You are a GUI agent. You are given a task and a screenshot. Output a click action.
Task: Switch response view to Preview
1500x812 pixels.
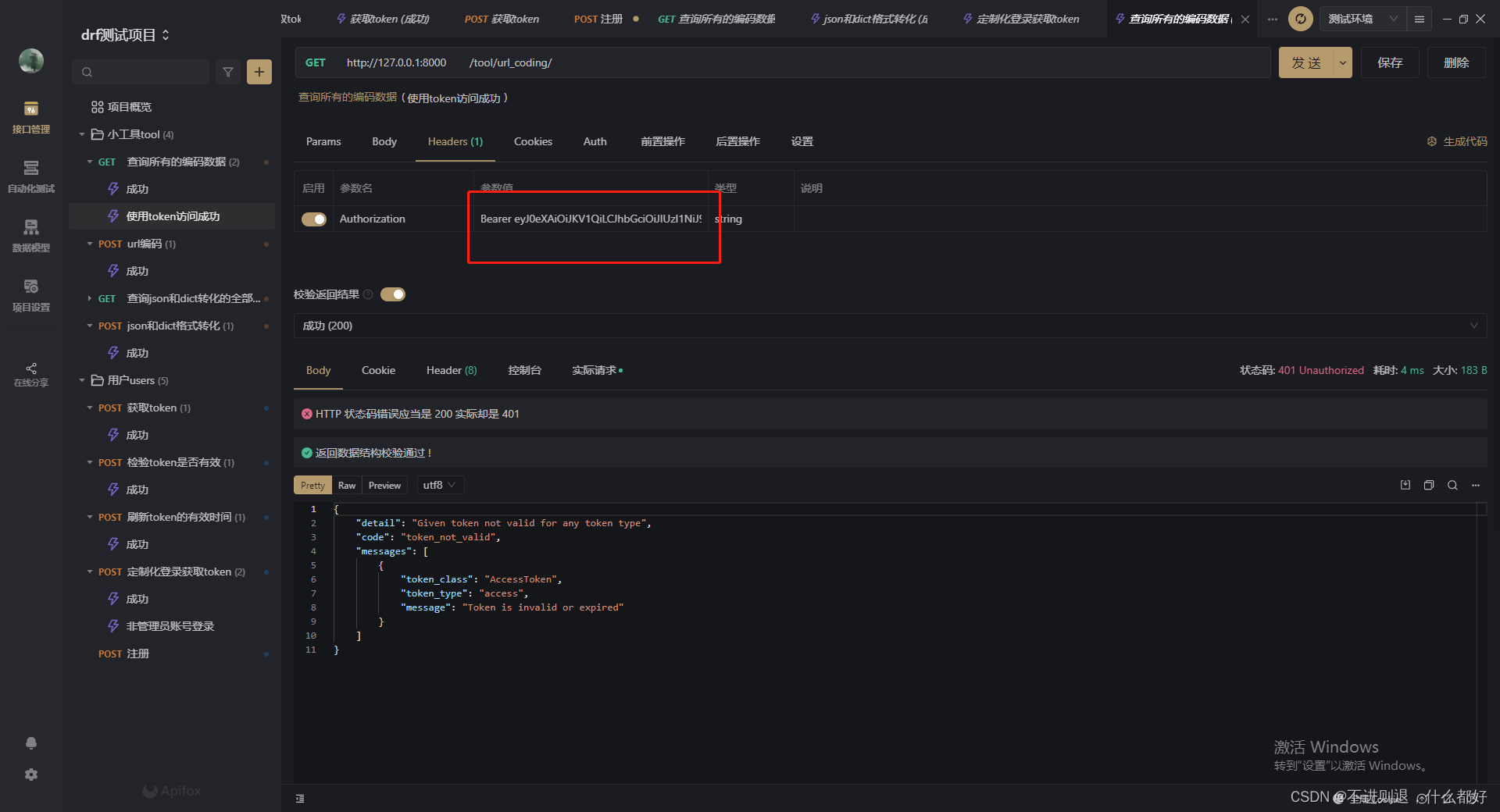pyautogui.click(x=384, y=485)
